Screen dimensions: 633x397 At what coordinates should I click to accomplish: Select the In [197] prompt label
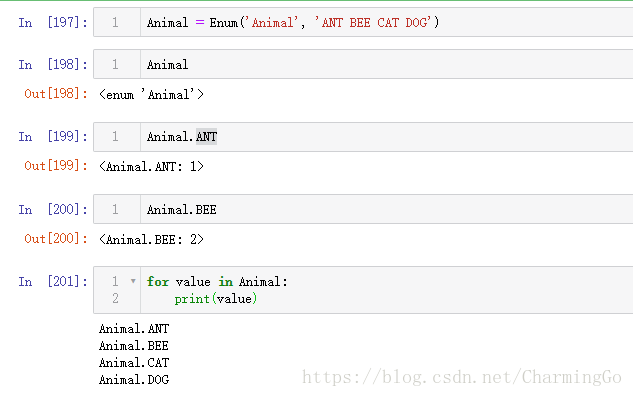tap(53, 22)
